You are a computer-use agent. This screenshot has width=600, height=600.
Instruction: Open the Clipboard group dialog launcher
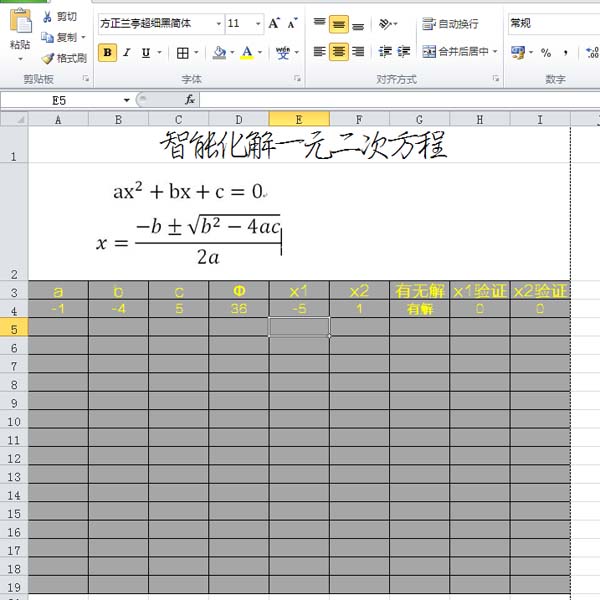tap(86, 78)
